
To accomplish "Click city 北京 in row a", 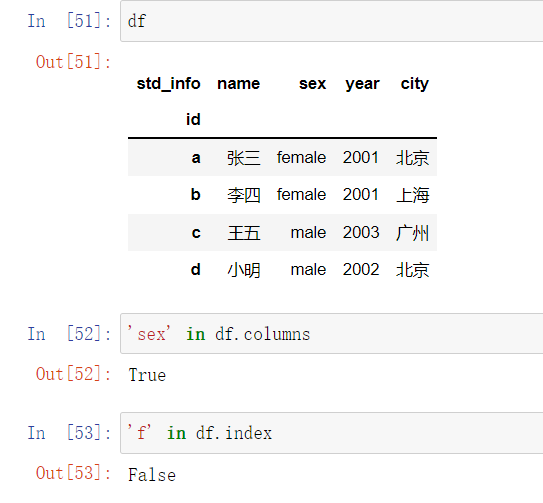I will pyautogui.click(x=413, y=158).
